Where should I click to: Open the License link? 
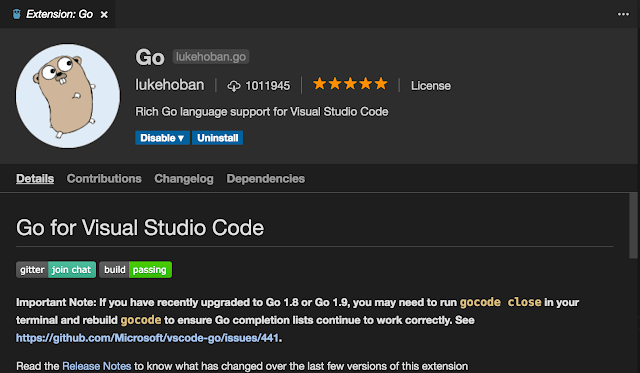click(x=431, y=86)
